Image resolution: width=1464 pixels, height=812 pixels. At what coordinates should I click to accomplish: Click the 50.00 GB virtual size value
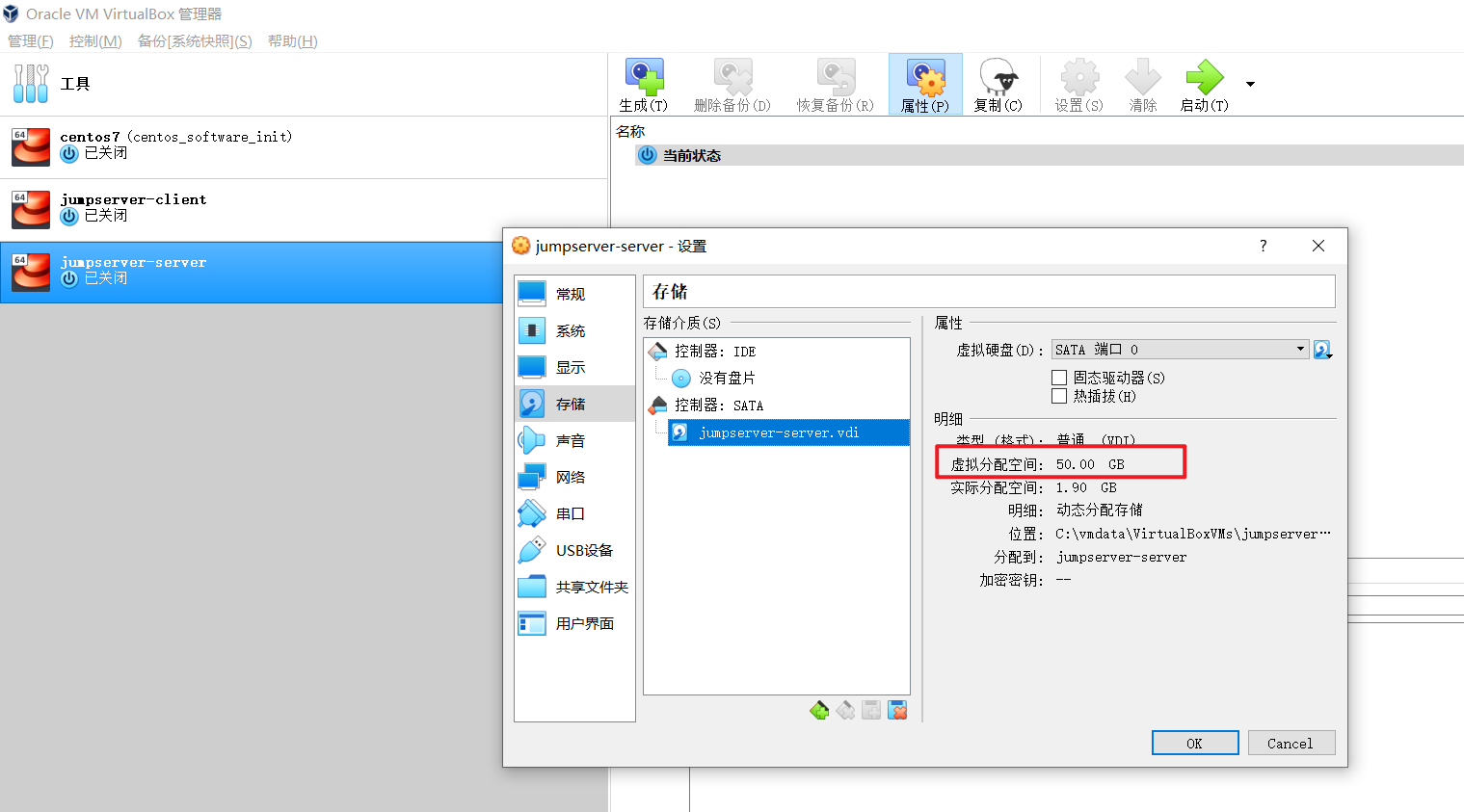[1090, 464]
